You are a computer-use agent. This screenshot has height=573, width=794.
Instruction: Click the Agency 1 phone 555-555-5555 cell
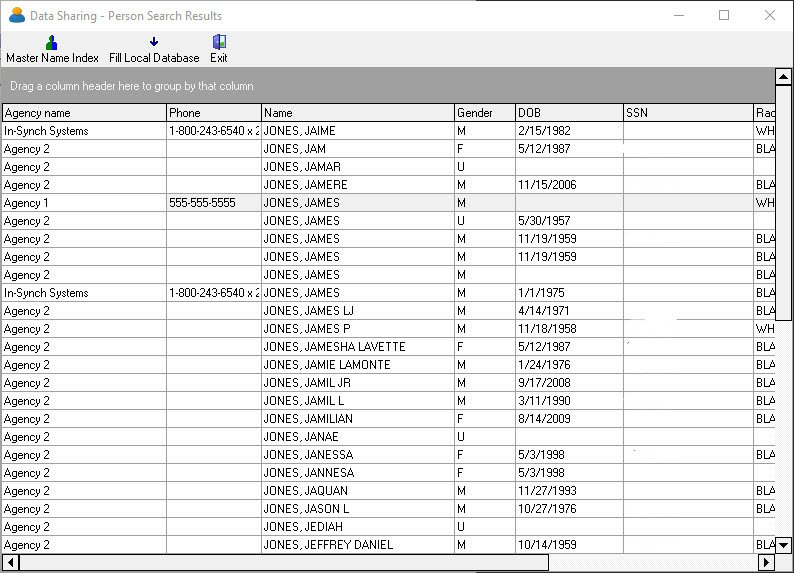coord(213,203)
